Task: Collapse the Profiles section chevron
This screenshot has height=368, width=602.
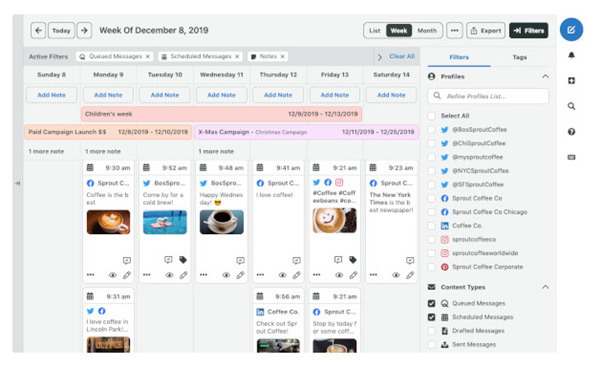Action: coord(545,76)
